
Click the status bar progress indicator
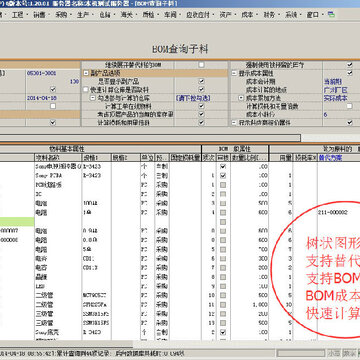coord(300,353)
